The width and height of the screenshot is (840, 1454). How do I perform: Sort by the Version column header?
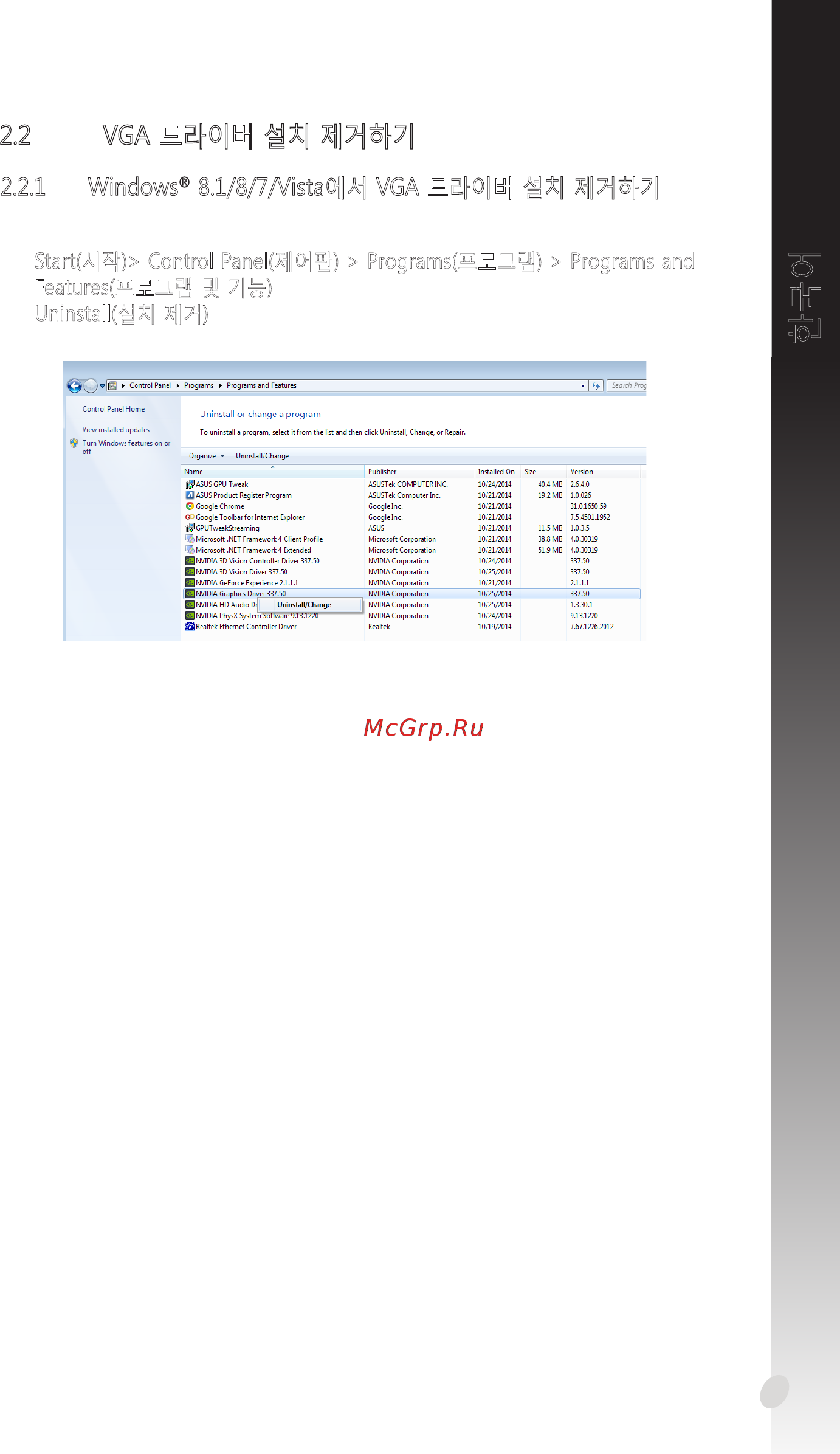pos(603,472)
